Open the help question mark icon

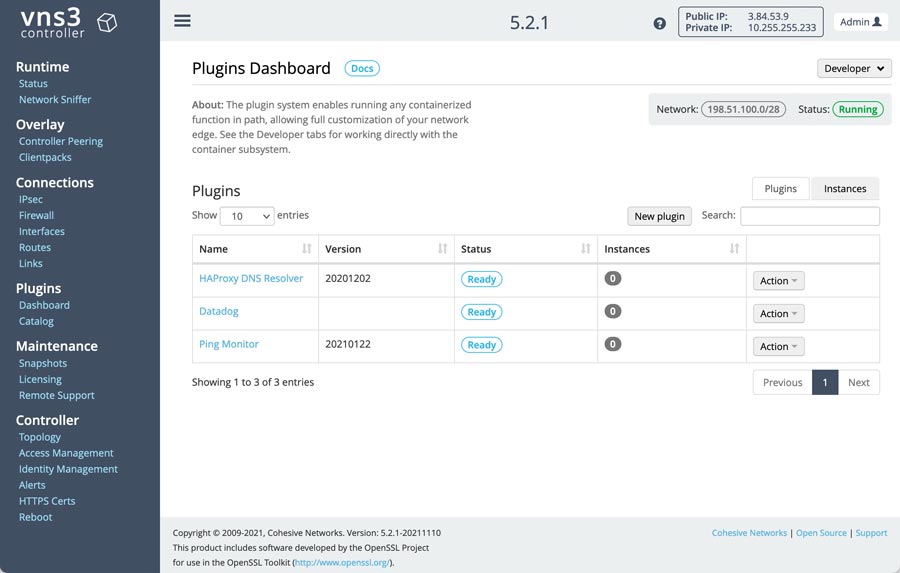point(660,24)
